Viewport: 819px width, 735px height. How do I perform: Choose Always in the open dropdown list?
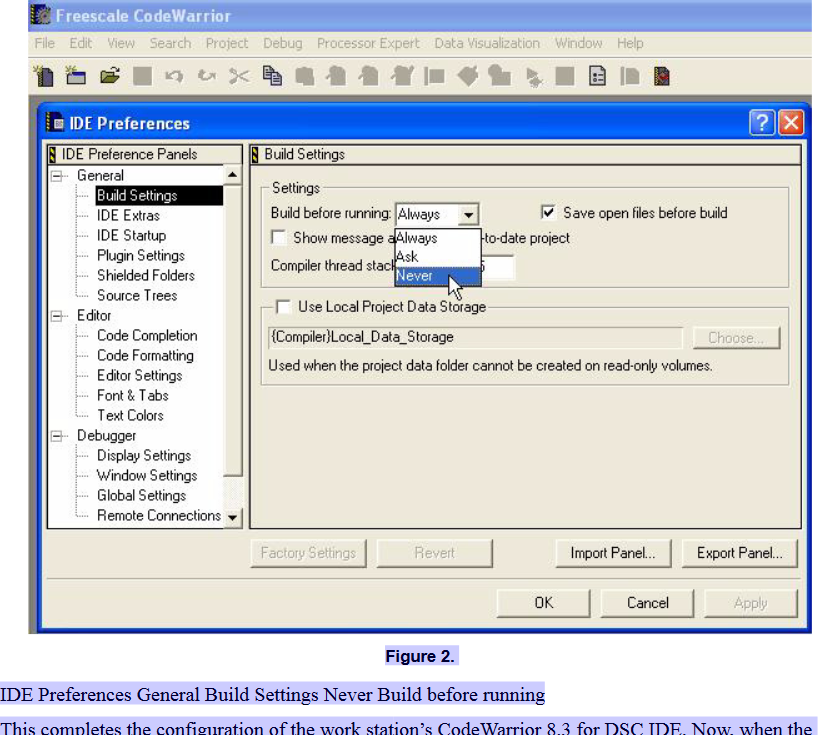(x=438, y=238)
